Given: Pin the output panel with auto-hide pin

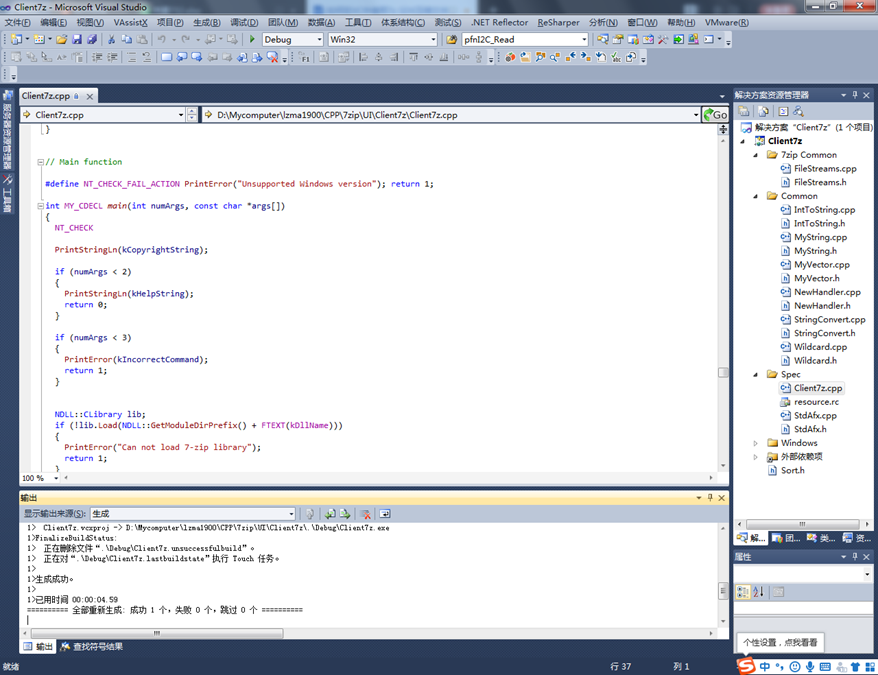Looking at the screenshot, I should [x=710, y=497].
